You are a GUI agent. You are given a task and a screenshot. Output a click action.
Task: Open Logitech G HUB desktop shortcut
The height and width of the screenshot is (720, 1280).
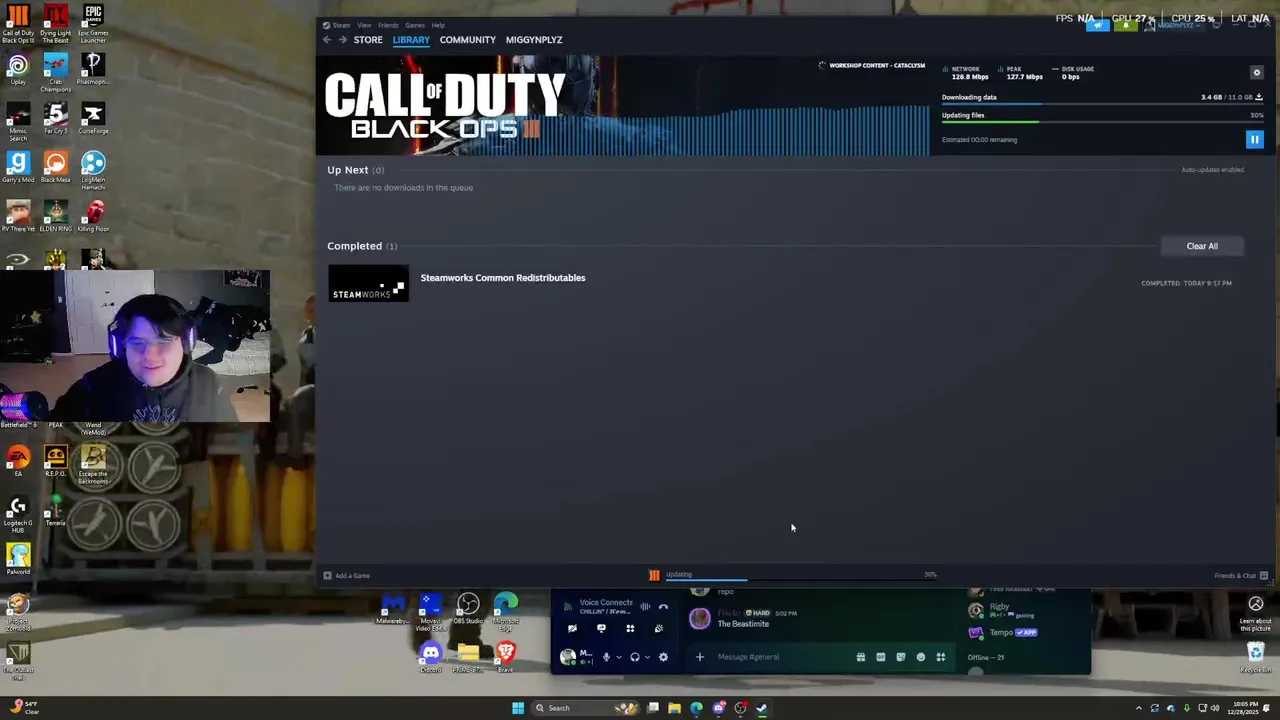(x=18, y=513)
